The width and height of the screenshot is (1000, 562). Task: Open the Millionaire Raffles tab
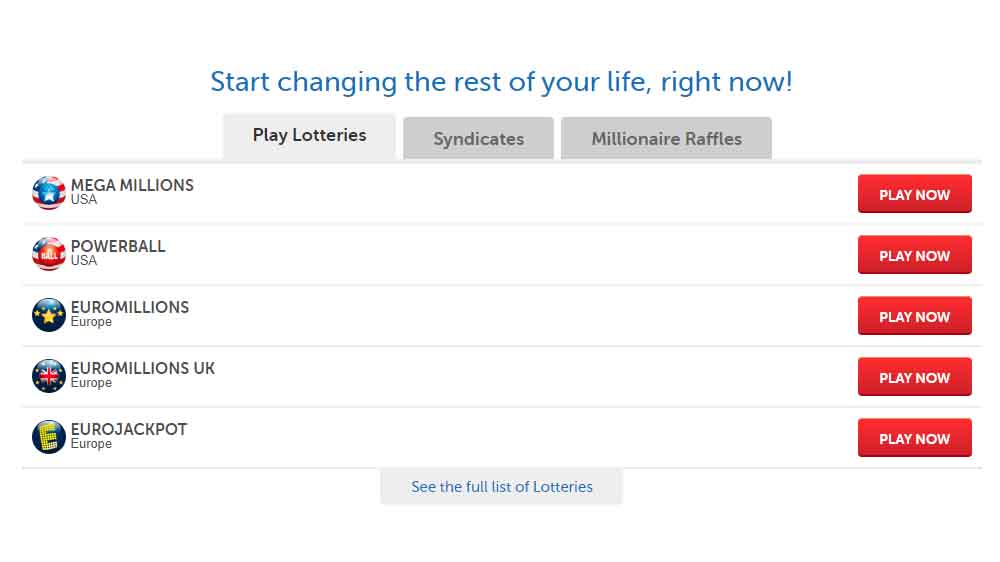[666, 138]
